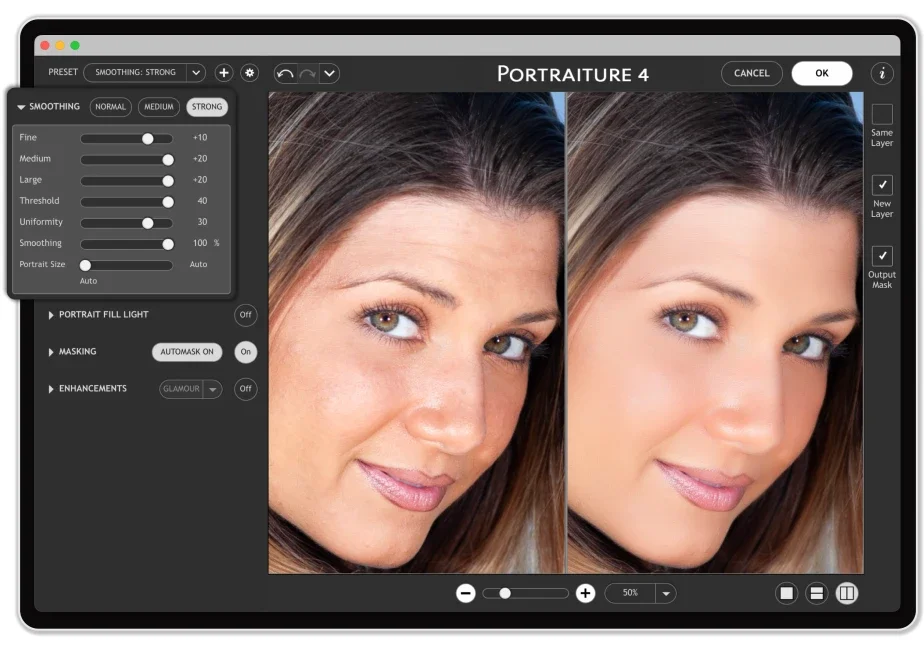Select the Medium smoothing tab
The width and height of the screenshot is (924, 647).
[159, 107]
